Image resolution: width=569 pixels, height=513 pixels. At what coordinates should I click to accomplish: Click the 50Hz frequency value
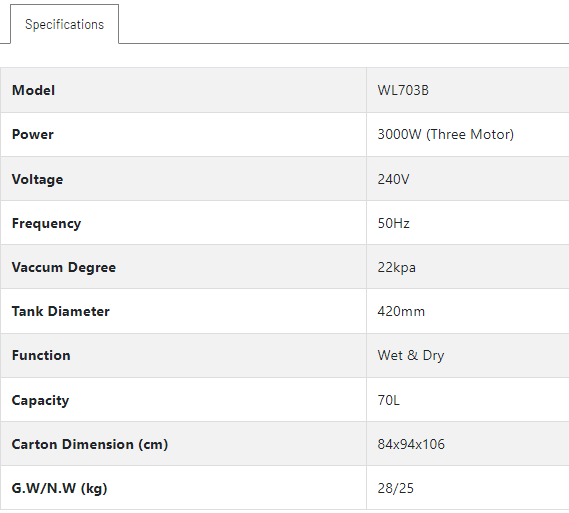[x=393, y=223]
